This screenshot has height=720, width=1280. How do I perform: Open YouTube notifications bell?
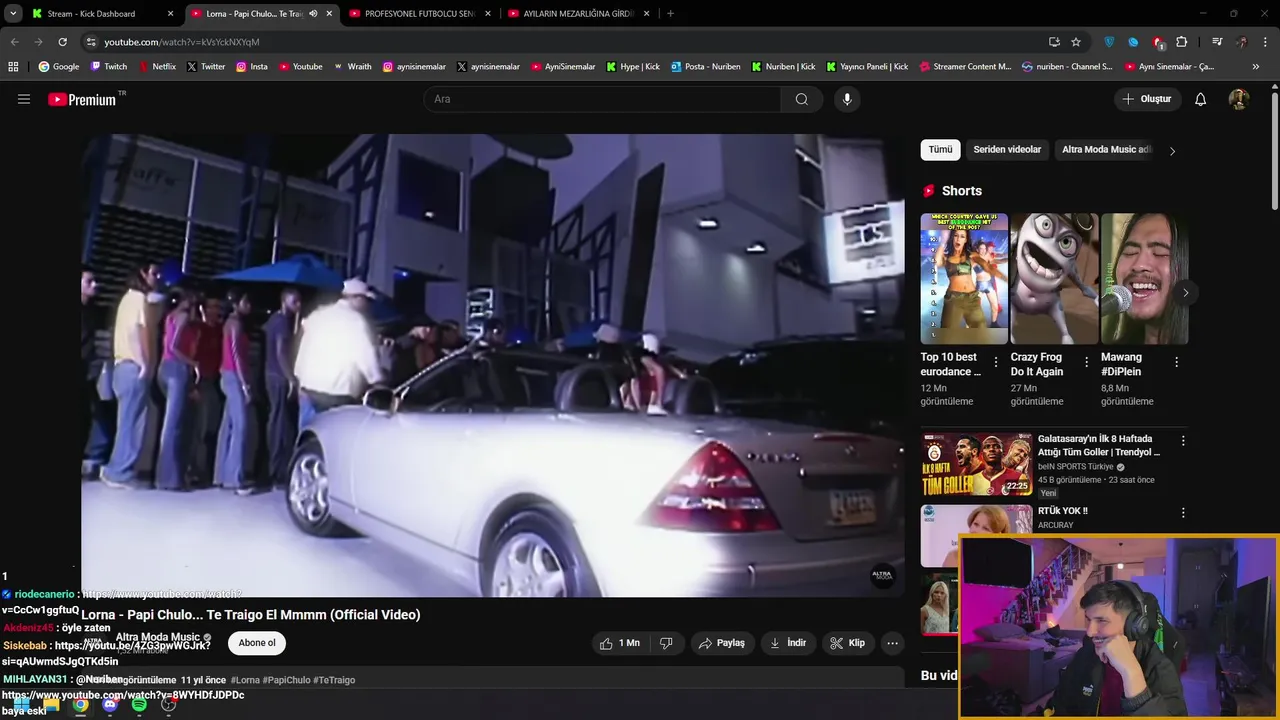[x=1201, y=99]
